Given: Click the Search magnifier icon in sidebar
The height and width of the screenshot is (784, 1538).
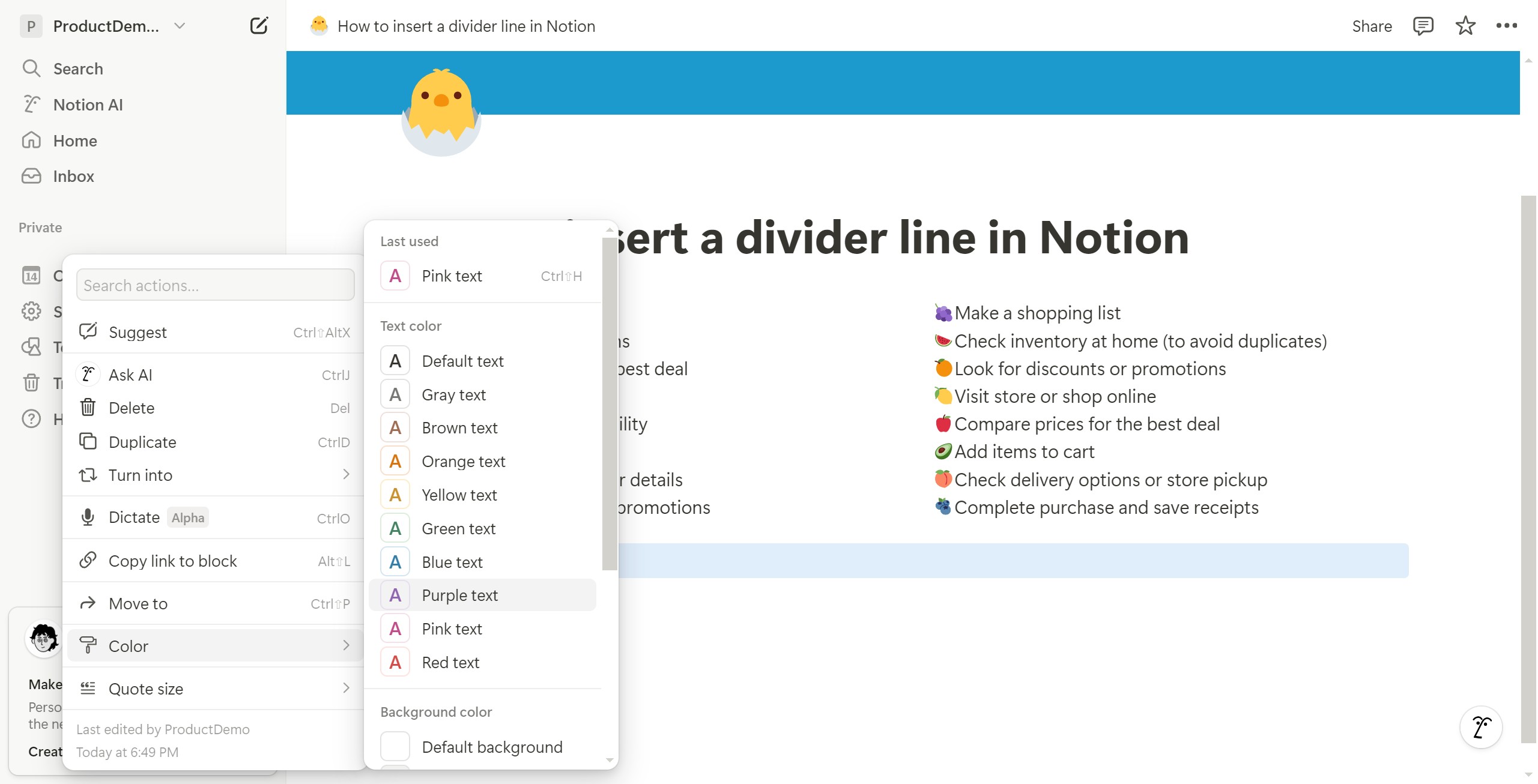Looking at the screenshot, I should coord(31,68).
